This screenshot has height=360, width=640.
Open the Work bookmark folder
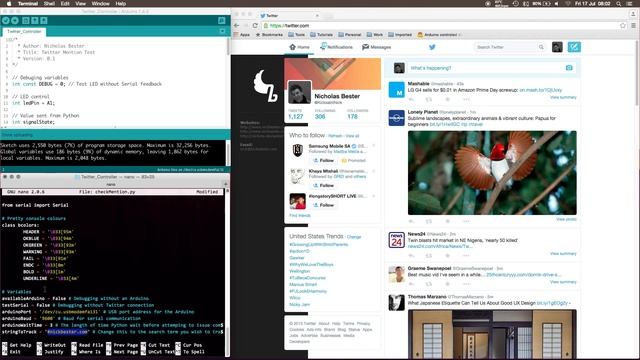tap(375, 35)
